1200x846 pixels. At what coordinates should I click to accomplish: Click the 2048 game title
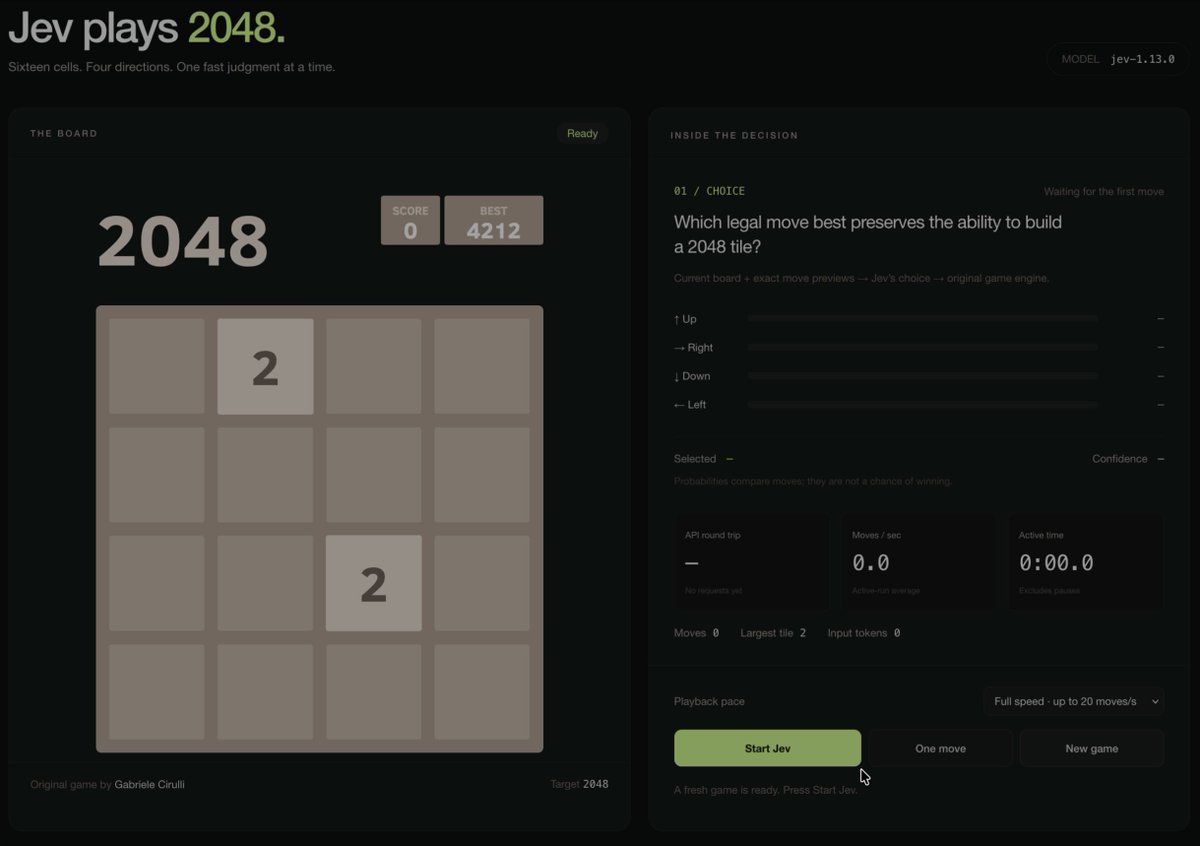183,241
